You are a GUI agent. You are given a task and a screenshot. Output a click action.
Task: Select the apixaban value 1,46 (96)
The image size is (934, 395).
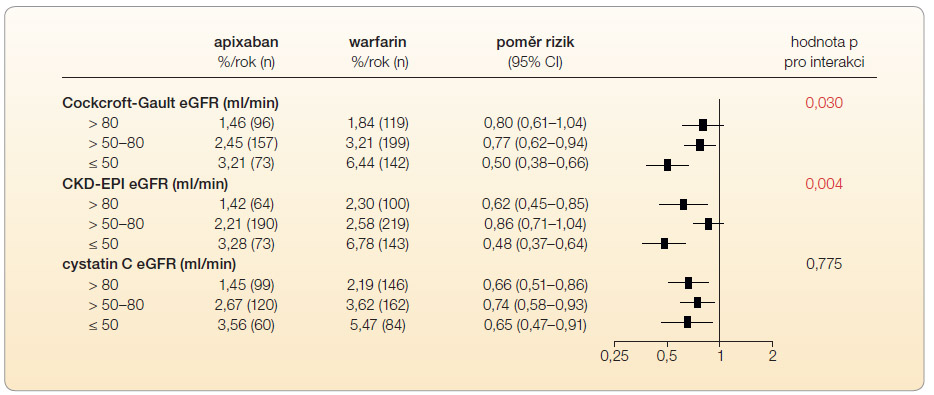pos(247,123)
